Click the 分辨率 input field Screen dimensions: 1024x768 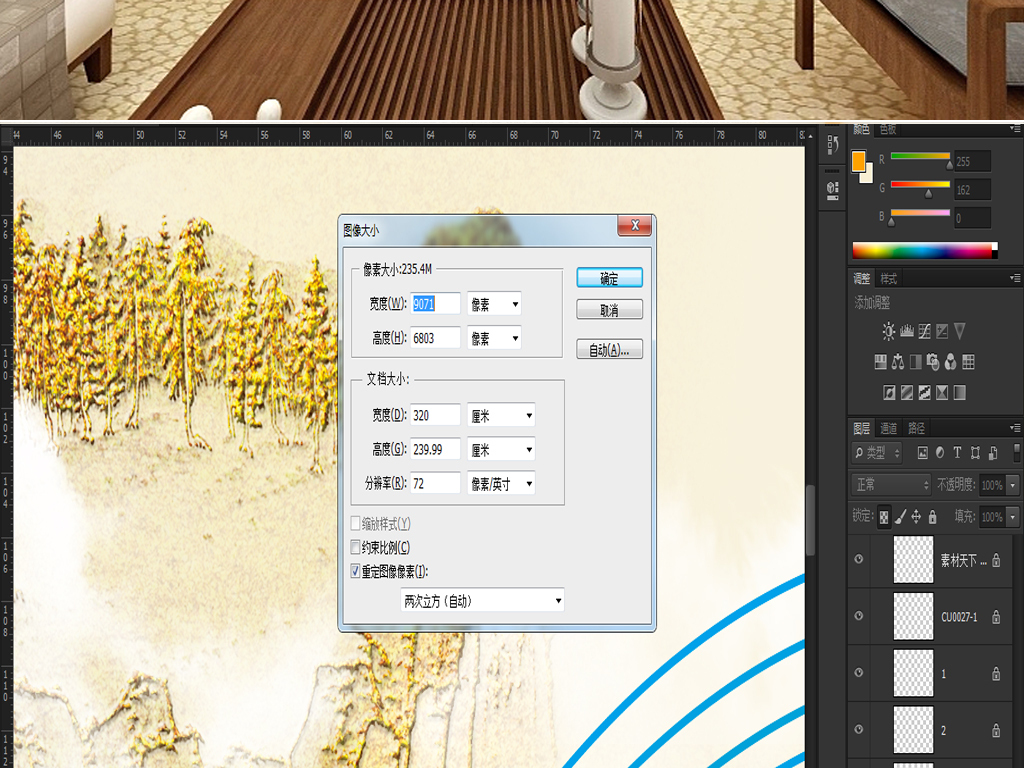click(436, 484)
